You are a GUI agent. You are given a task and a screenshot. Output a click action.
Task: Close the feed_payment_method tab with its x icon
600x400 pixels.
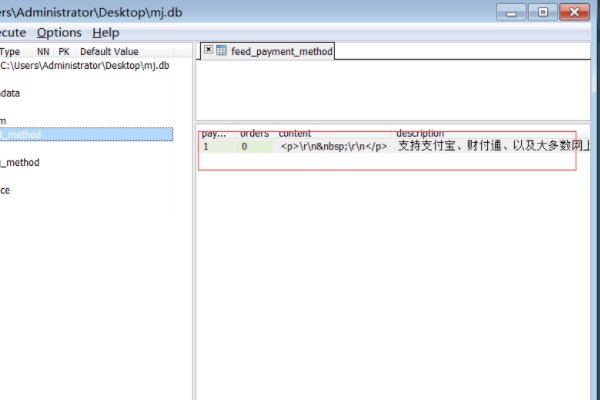[x=208, y=50]
